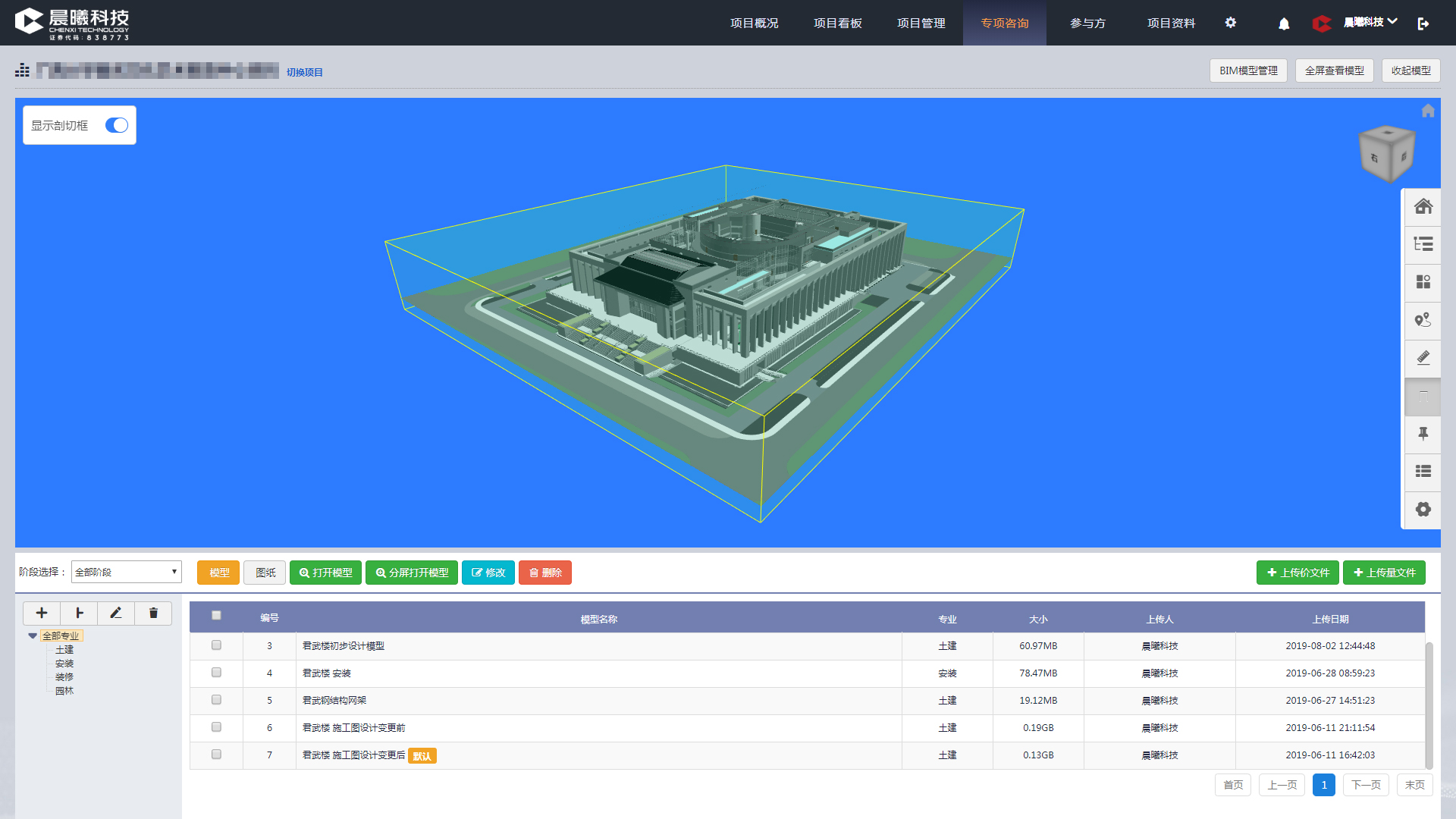Click the model tree structure icon
The image size is (1456, 819).
[x=1423, y=244]
